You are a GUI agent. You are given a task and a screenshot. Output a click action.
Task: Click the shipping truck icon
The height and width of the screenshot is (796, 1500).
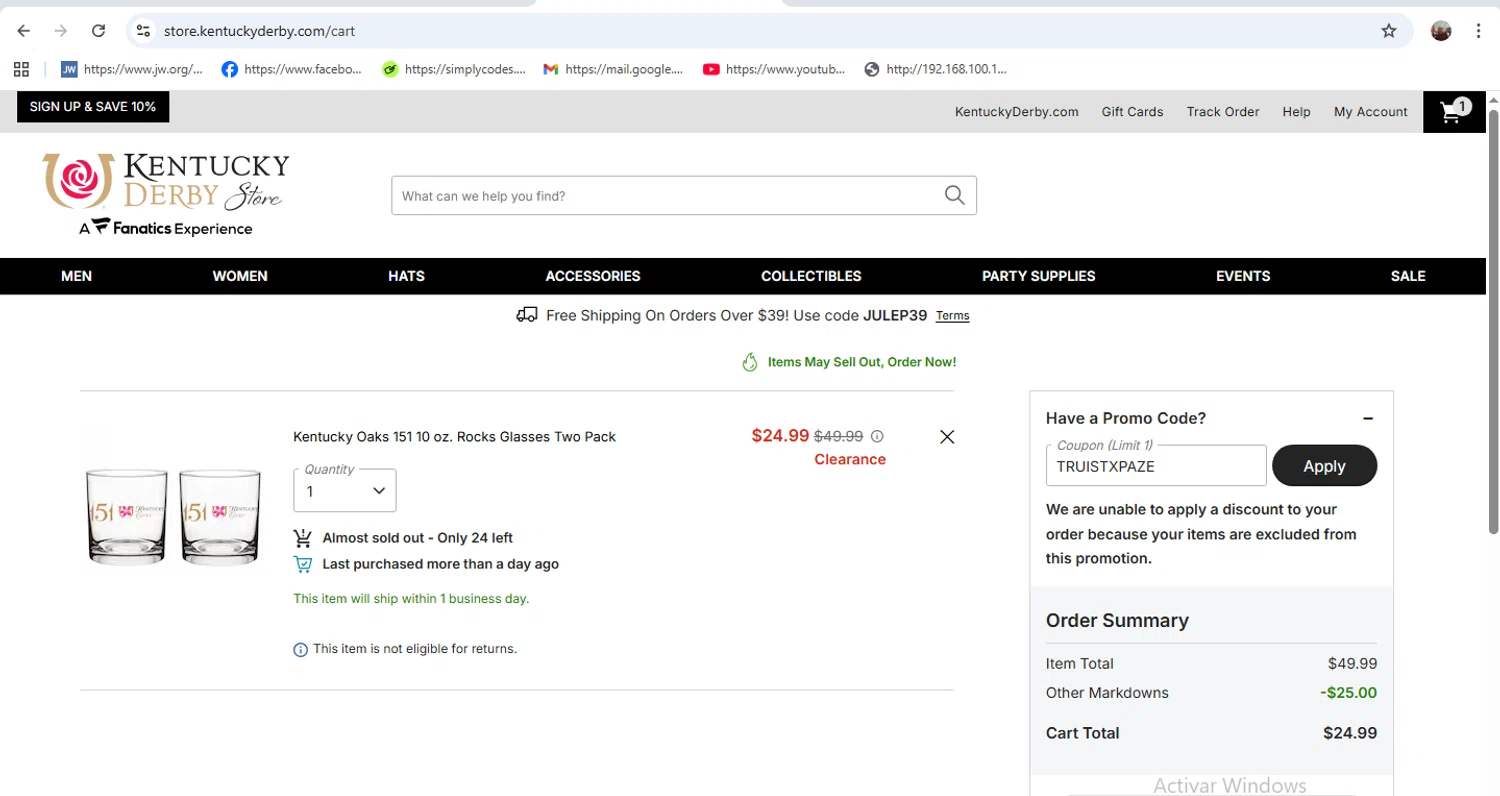coord(527,315)
